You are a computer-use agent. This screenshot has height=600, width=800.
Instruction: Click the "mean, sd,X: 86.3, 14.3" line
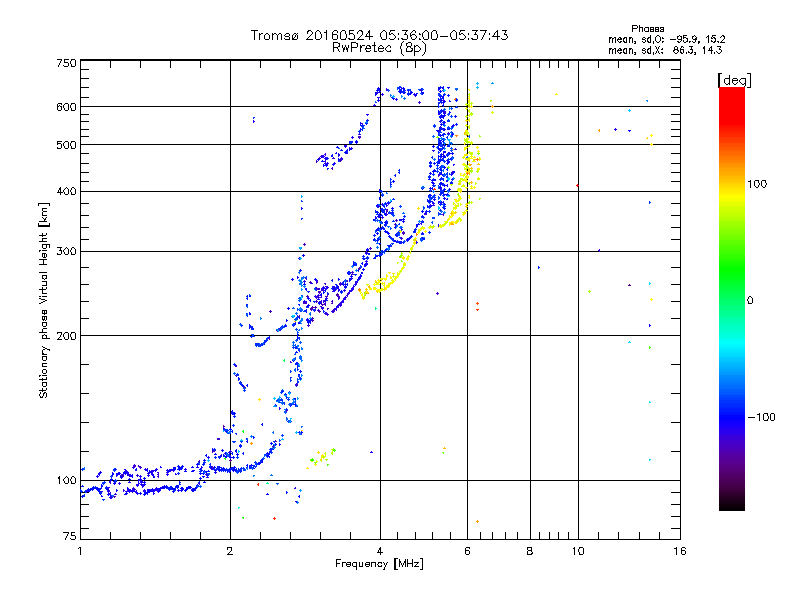665,50
